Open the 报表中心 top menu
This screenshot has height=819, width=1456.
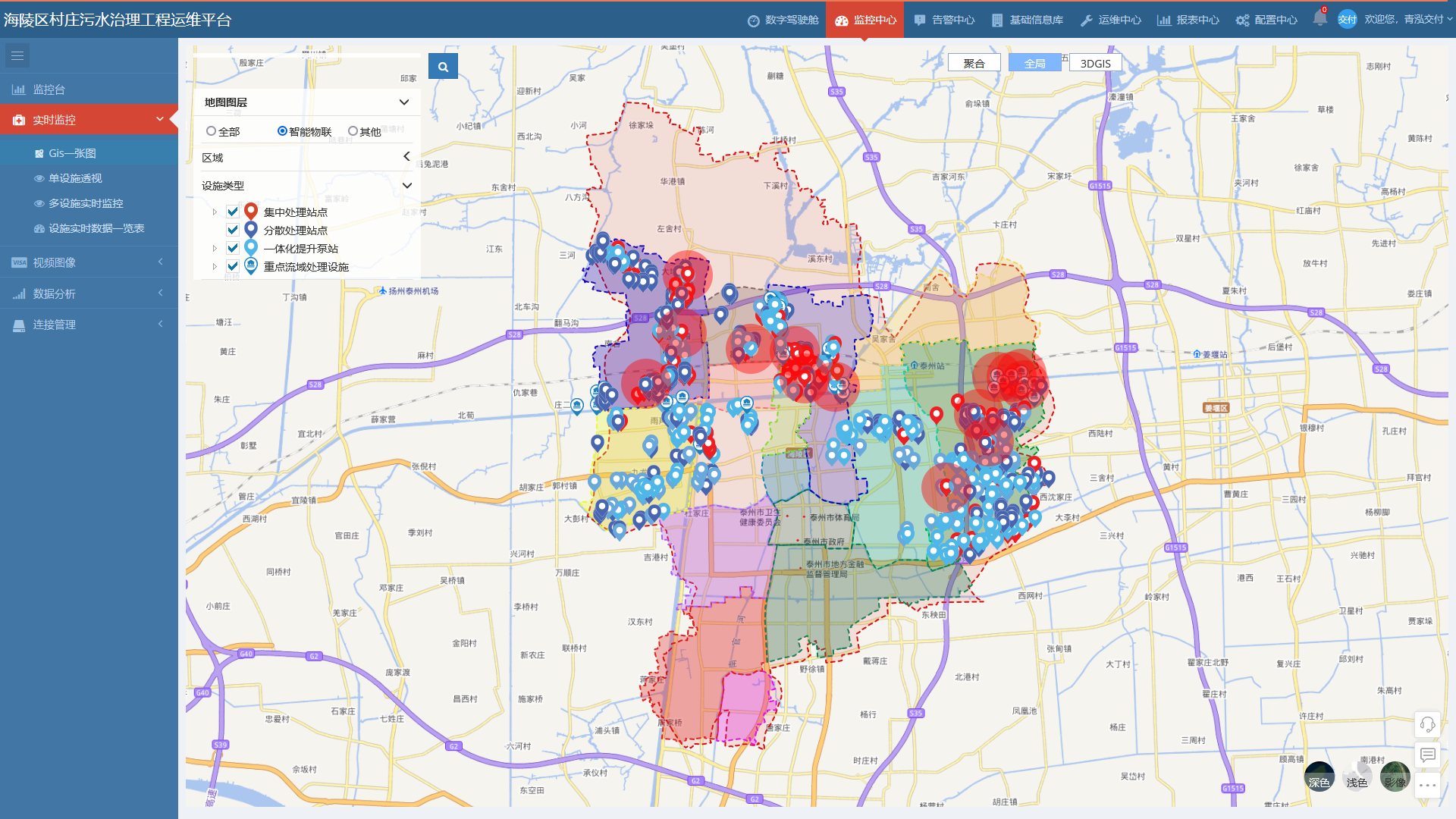click(1188, 20)
